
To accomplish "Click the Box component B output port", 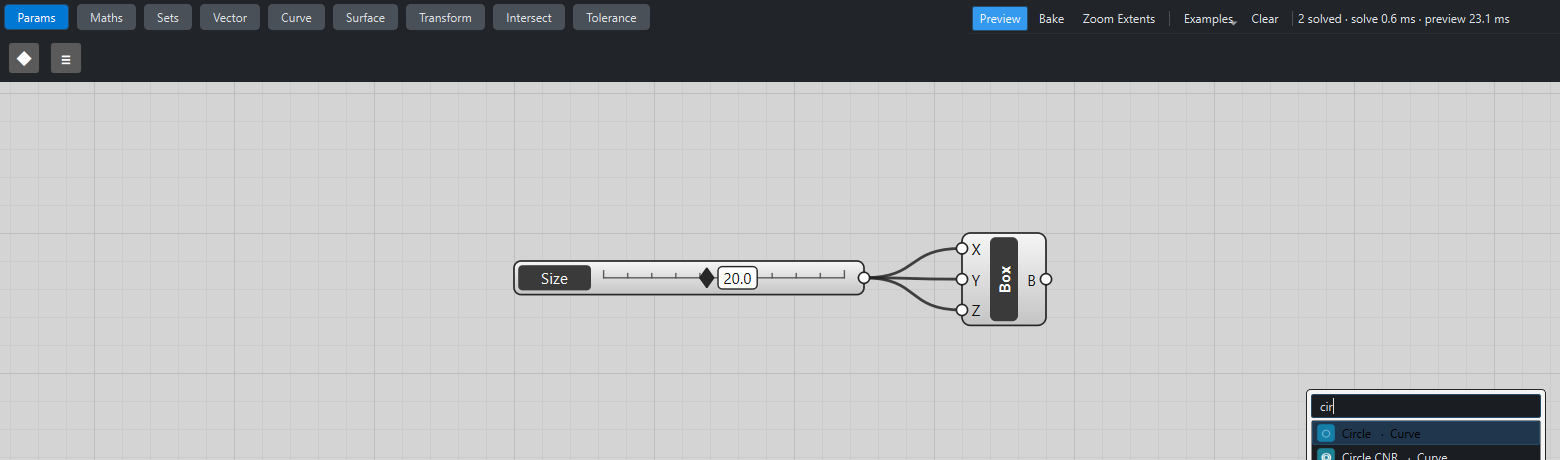I will (x=1046, y=279).
